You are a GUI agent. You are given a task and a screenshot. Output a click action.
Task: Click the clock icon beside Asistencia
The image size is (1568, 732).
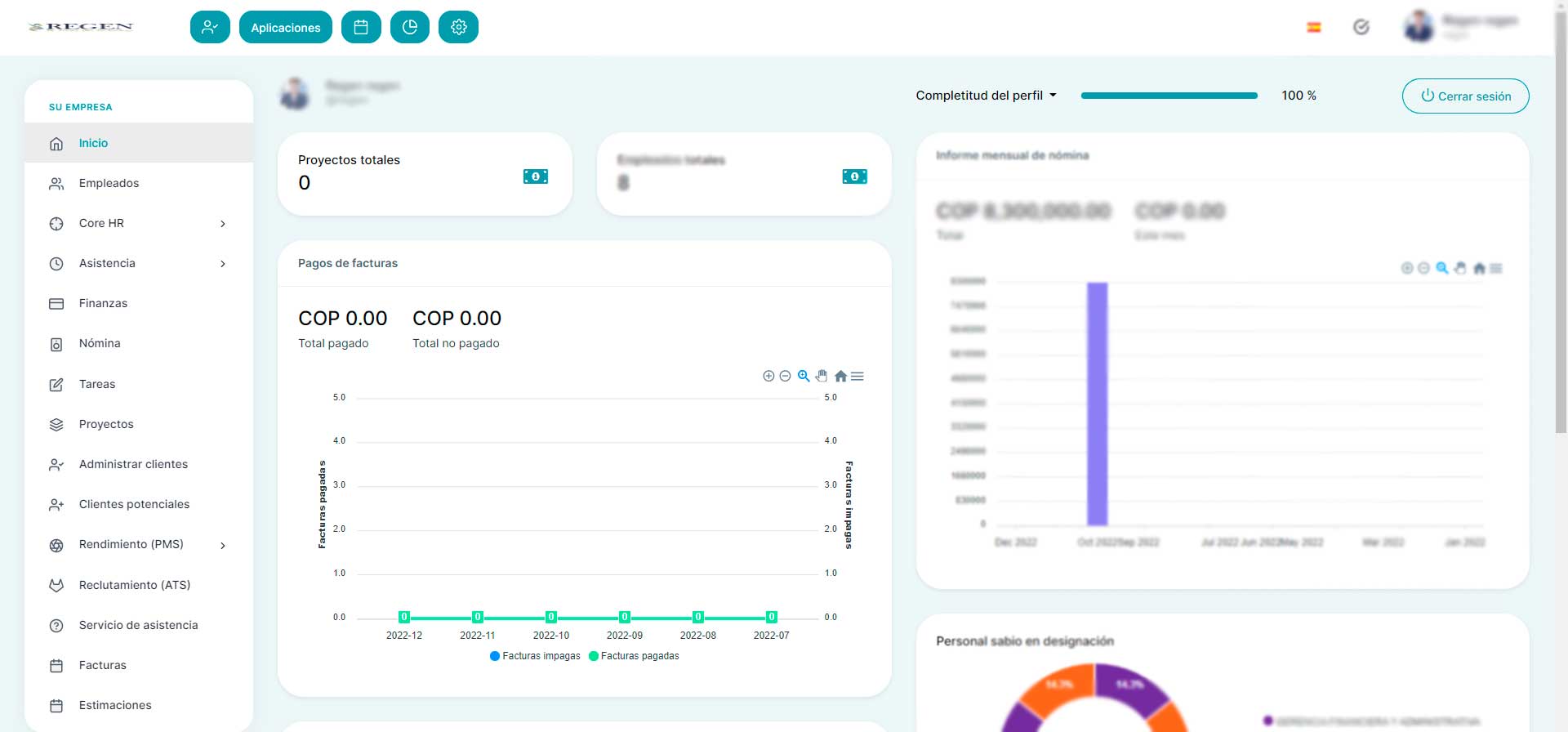[x=56, y=263]
